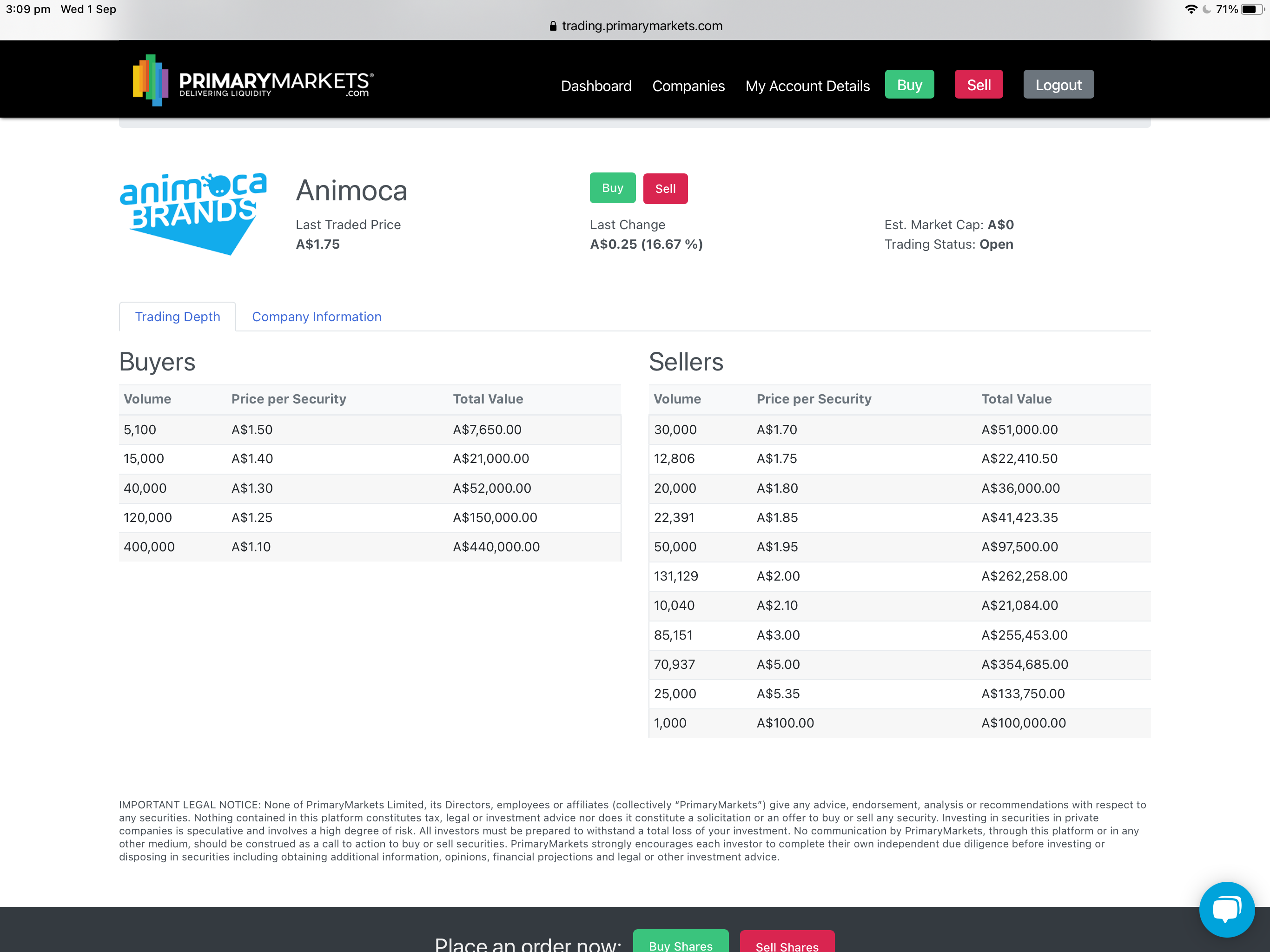Click the Buy button beside Animoca
This screenshot has height=952, width=1270.
[612, 188]
